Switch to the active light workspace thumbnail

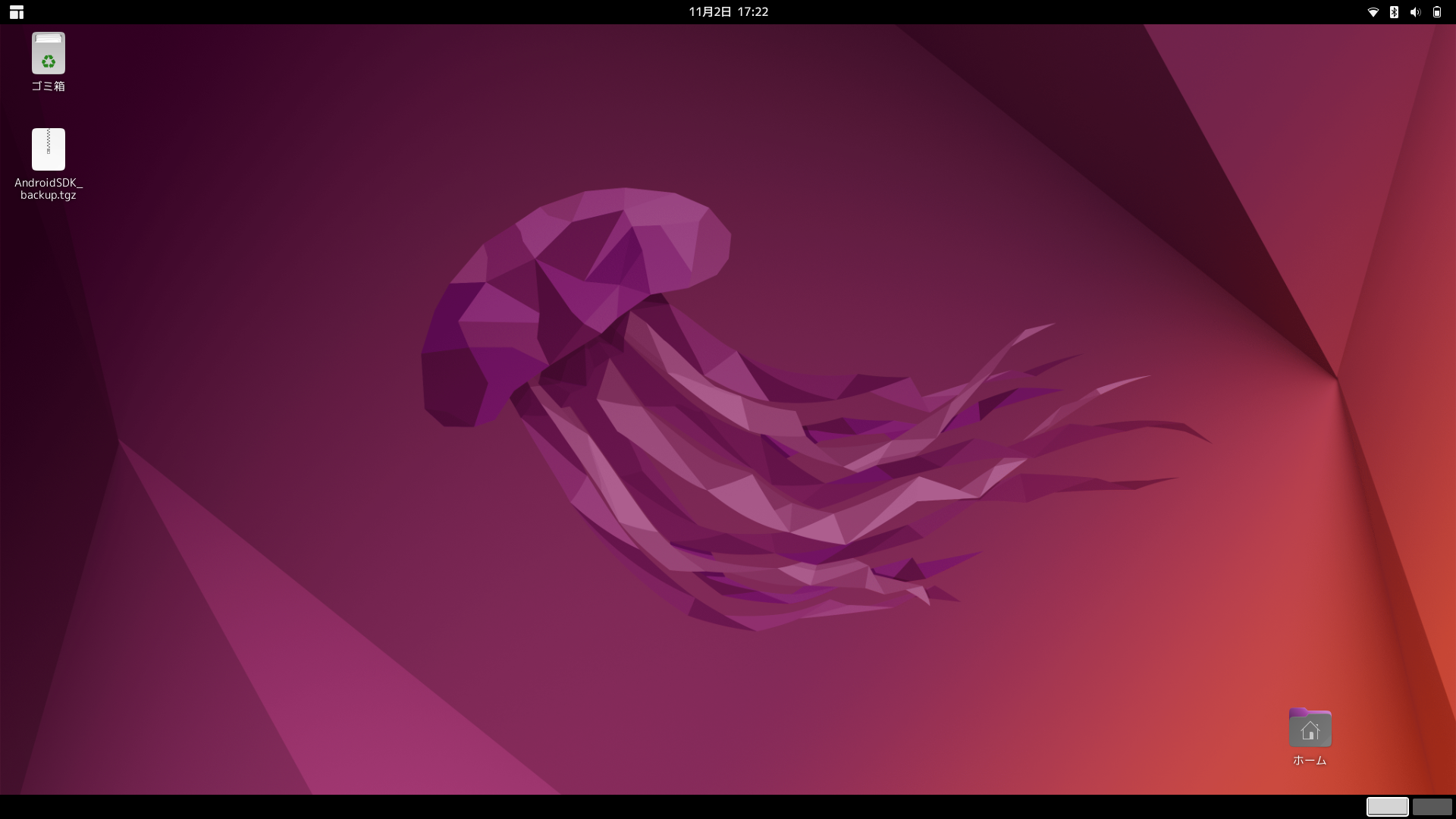pos(1387,807)
